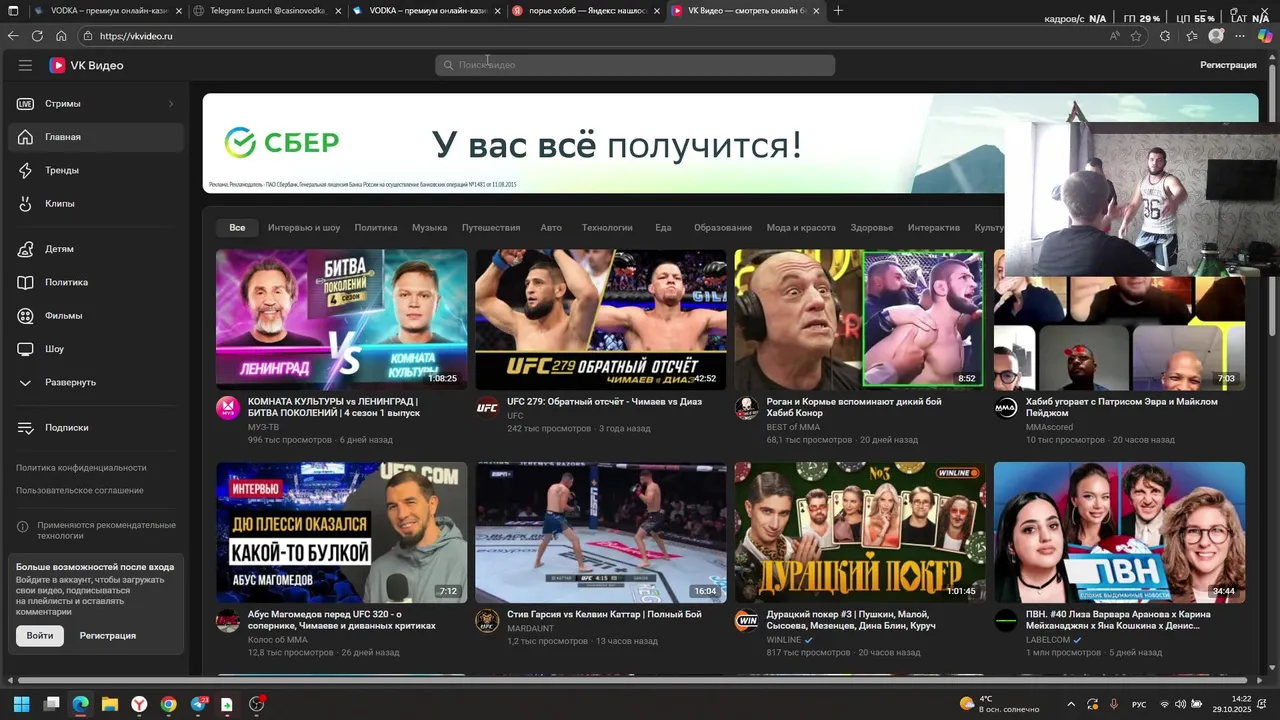Open File Explorer from the taskbar
This screenshot has height=720, width=1280.
(x=110, y=704)
